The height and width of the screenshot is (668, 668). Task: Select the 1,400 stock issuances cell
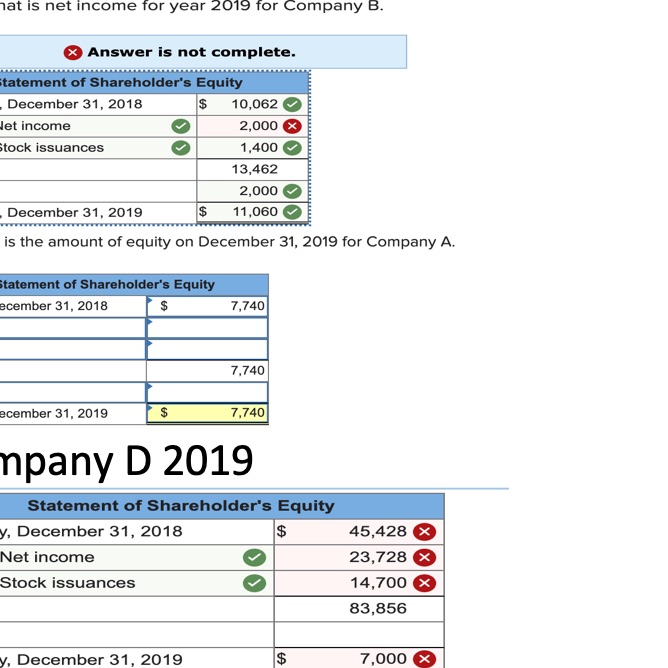point(252,148)
